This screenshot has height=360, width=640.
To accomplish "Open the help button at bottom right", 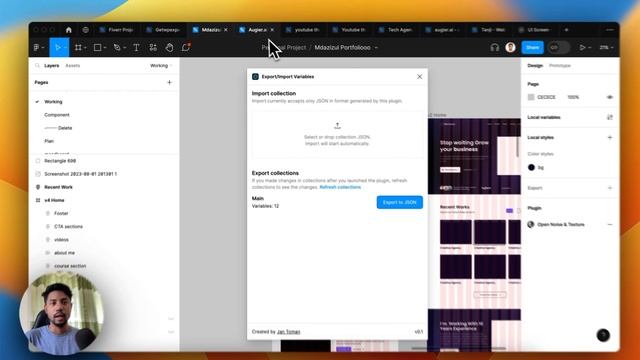I will (x=603, y=335).
